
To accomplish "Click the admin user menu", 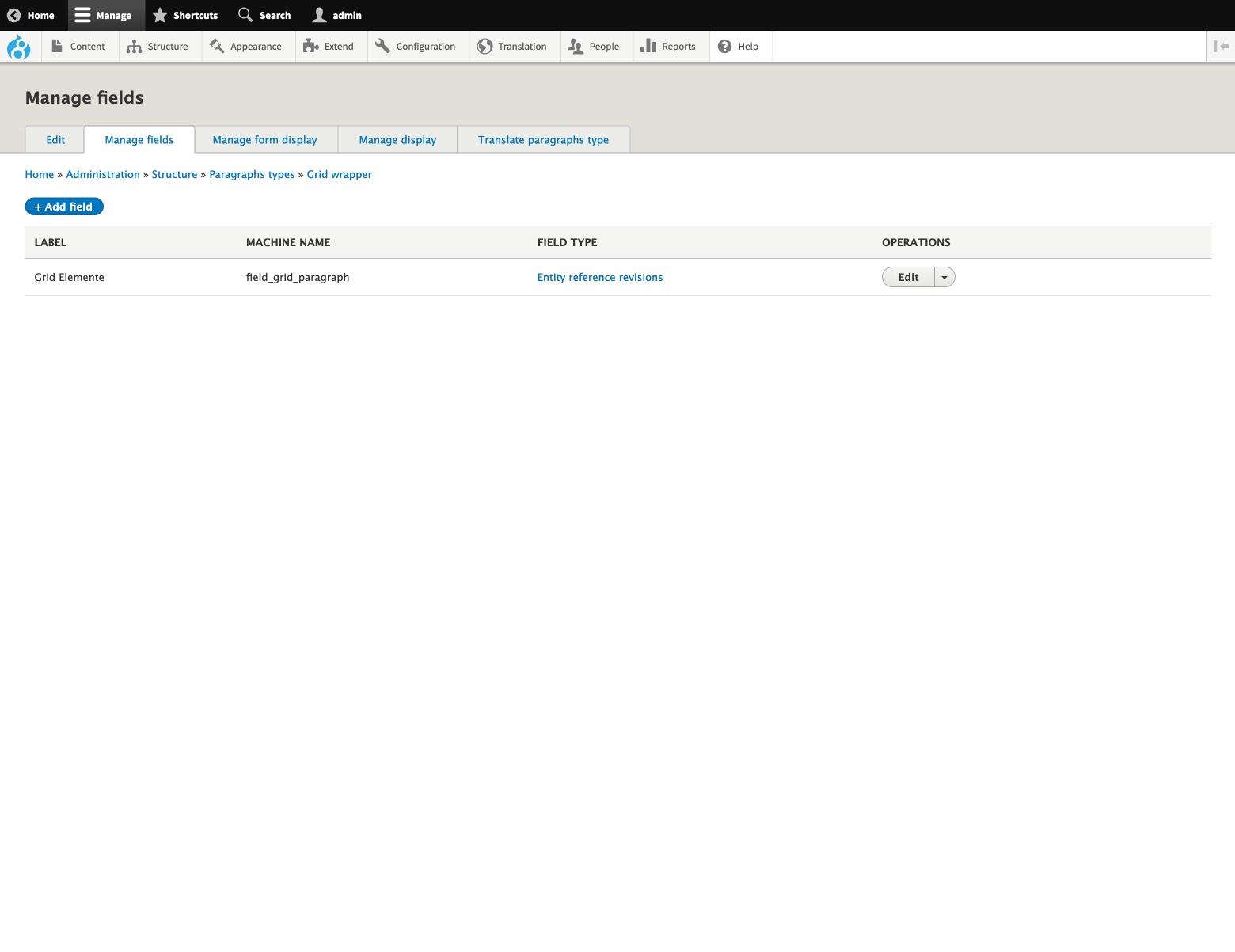I will pyautogui.click(x=336, y=15).
